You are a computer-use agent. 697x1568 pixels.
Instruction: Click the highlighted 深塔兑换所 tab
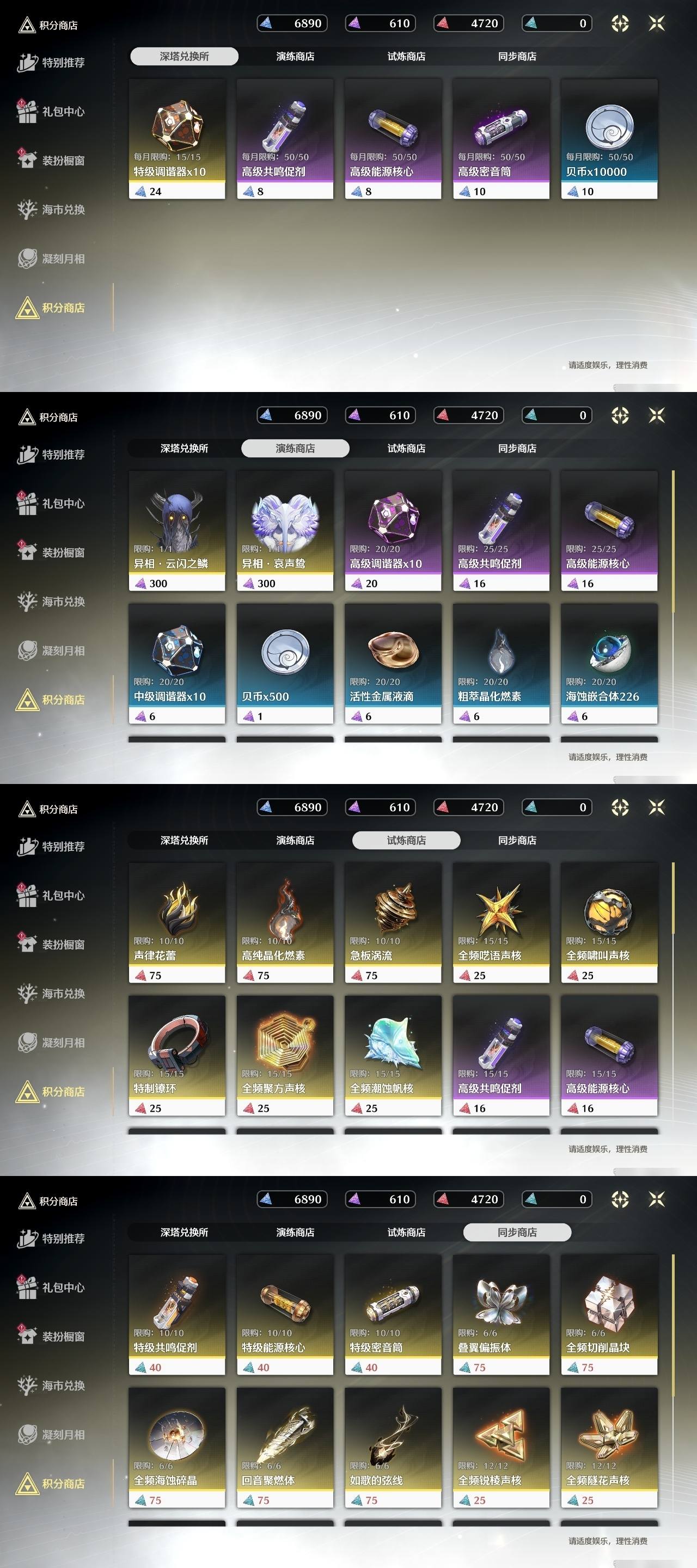[x=184, y=56]
